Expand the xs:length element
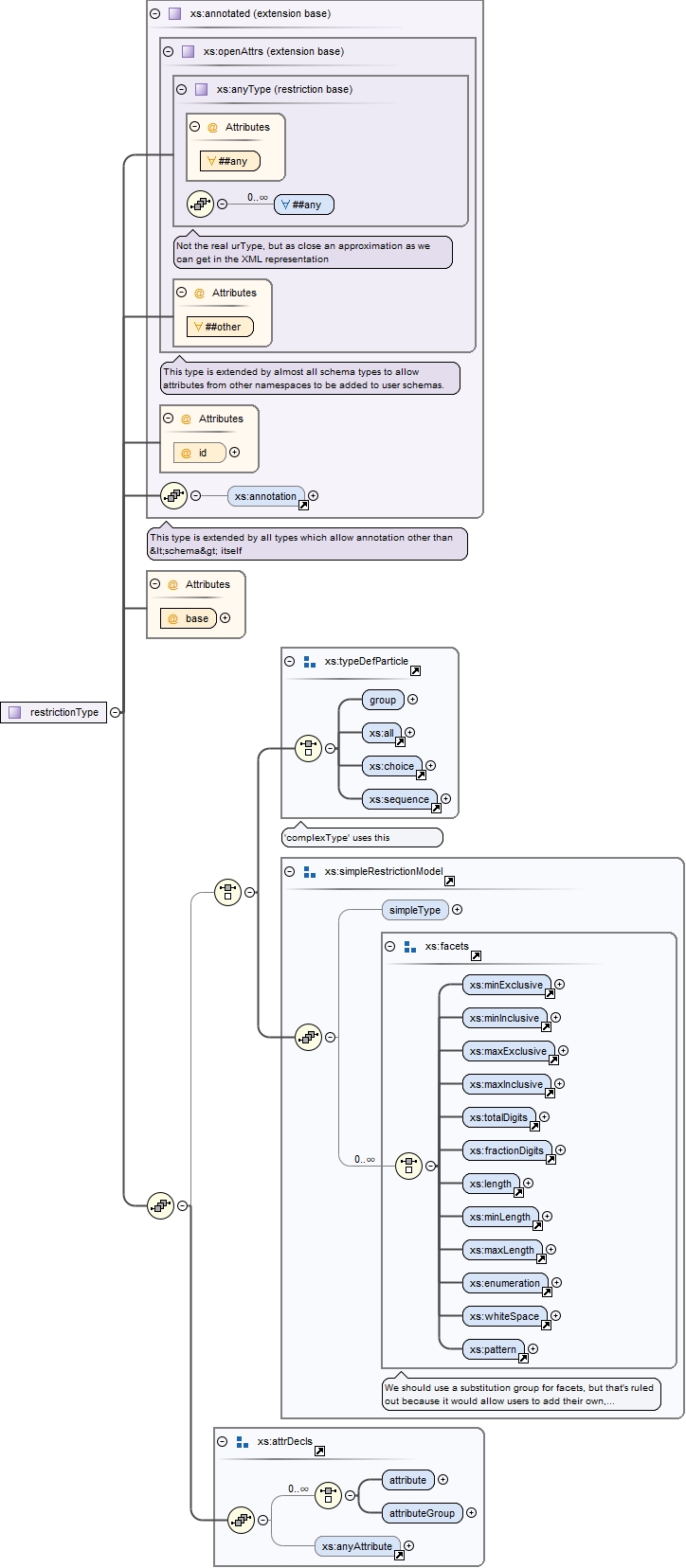686x1568 pixels. (529, 1184)
